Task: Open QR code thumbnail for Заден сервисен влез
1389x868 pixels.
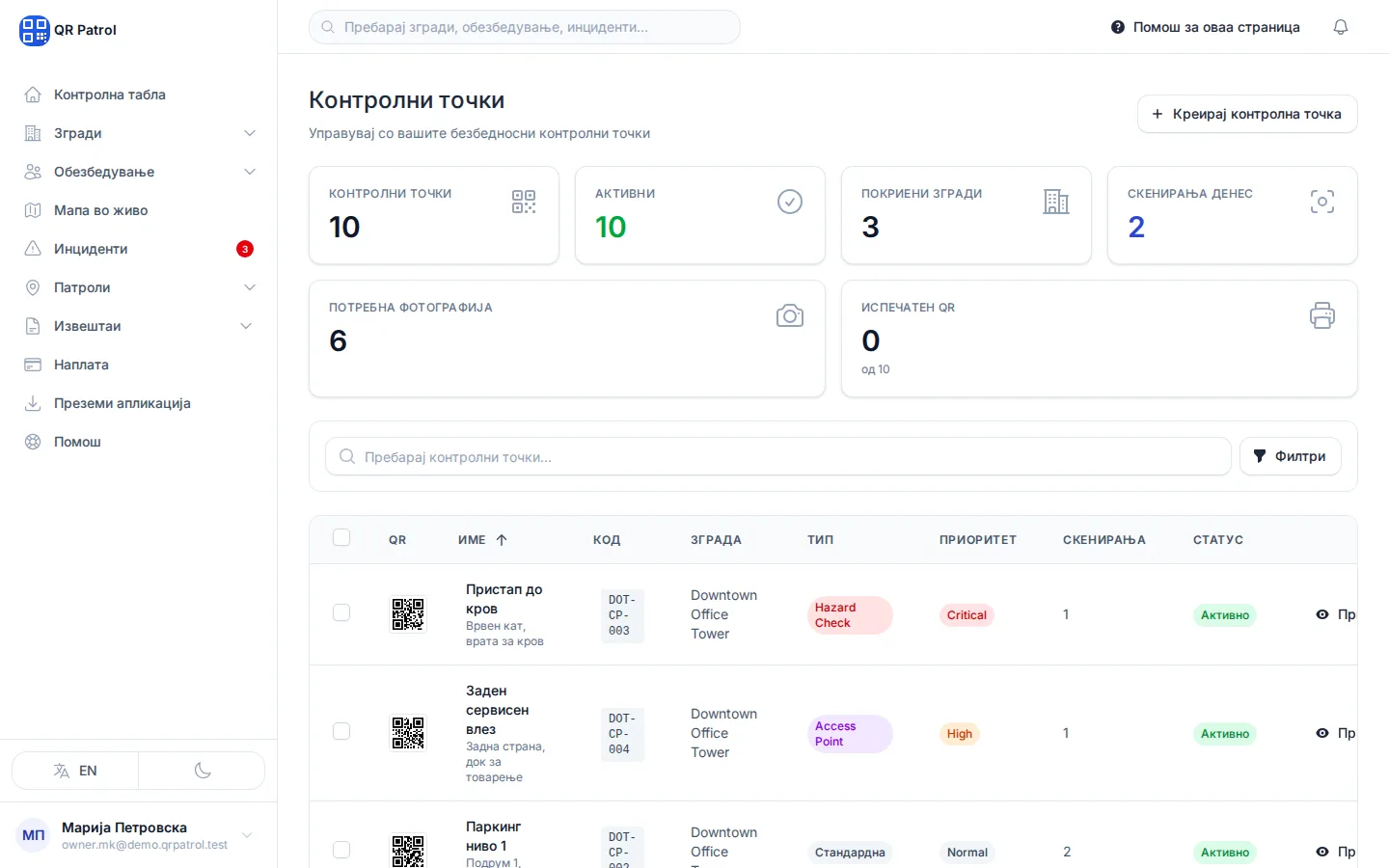Action: 408,733
